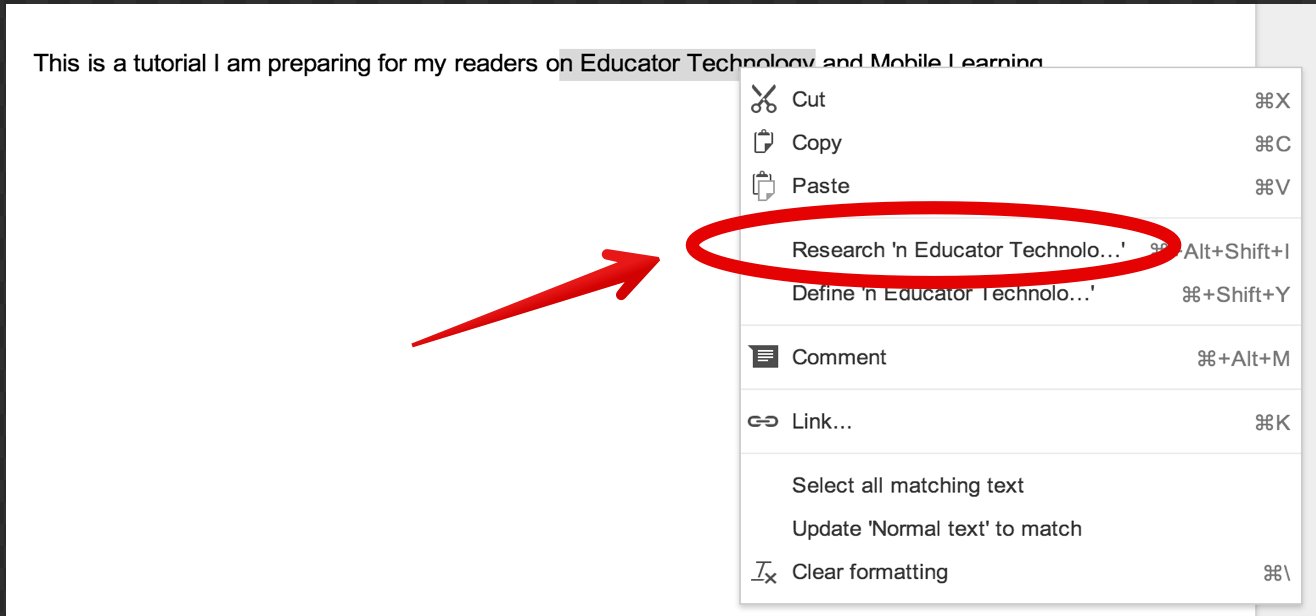Choose Define 'n Educator Technolo…' entry
This screenshot has height=616, width=1316.
943,294
